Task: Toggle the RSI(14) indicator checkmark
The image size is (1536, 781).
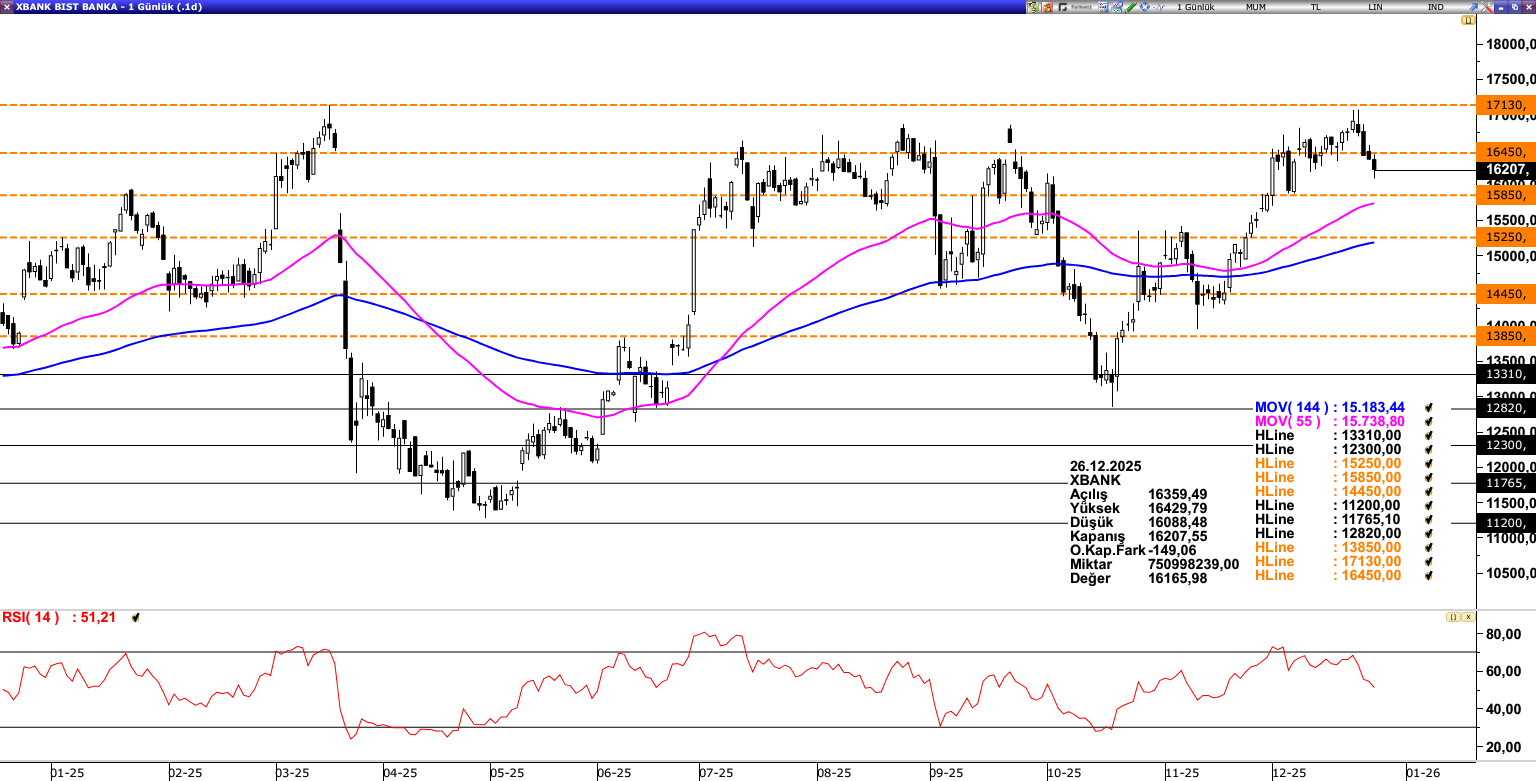Action: (x=136, y=618)
